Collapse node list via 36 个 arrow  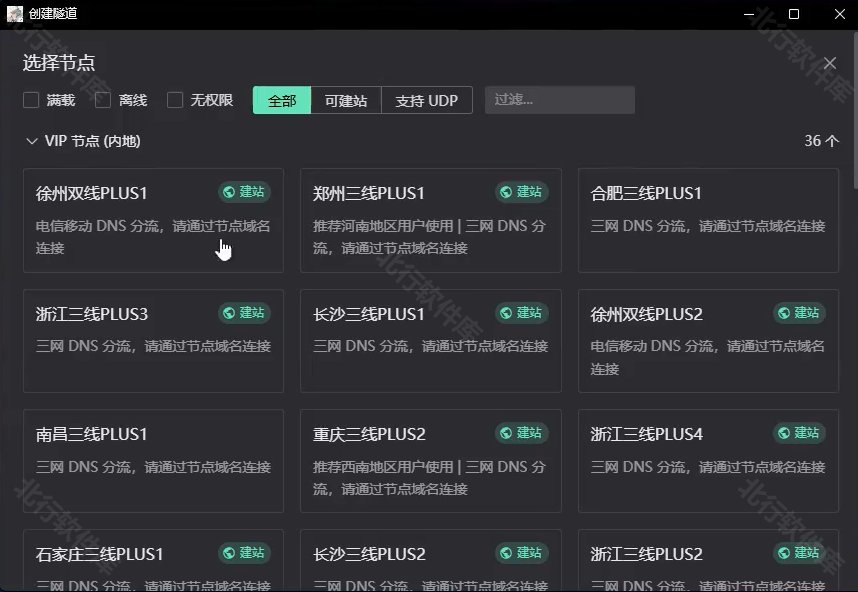point(822,141)
